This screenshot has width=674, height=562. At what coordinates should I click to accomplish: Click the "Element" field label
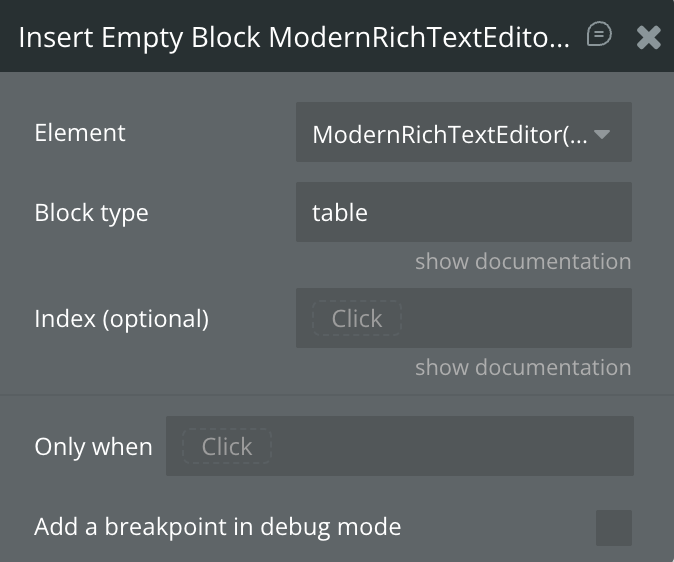coord(80,133)
